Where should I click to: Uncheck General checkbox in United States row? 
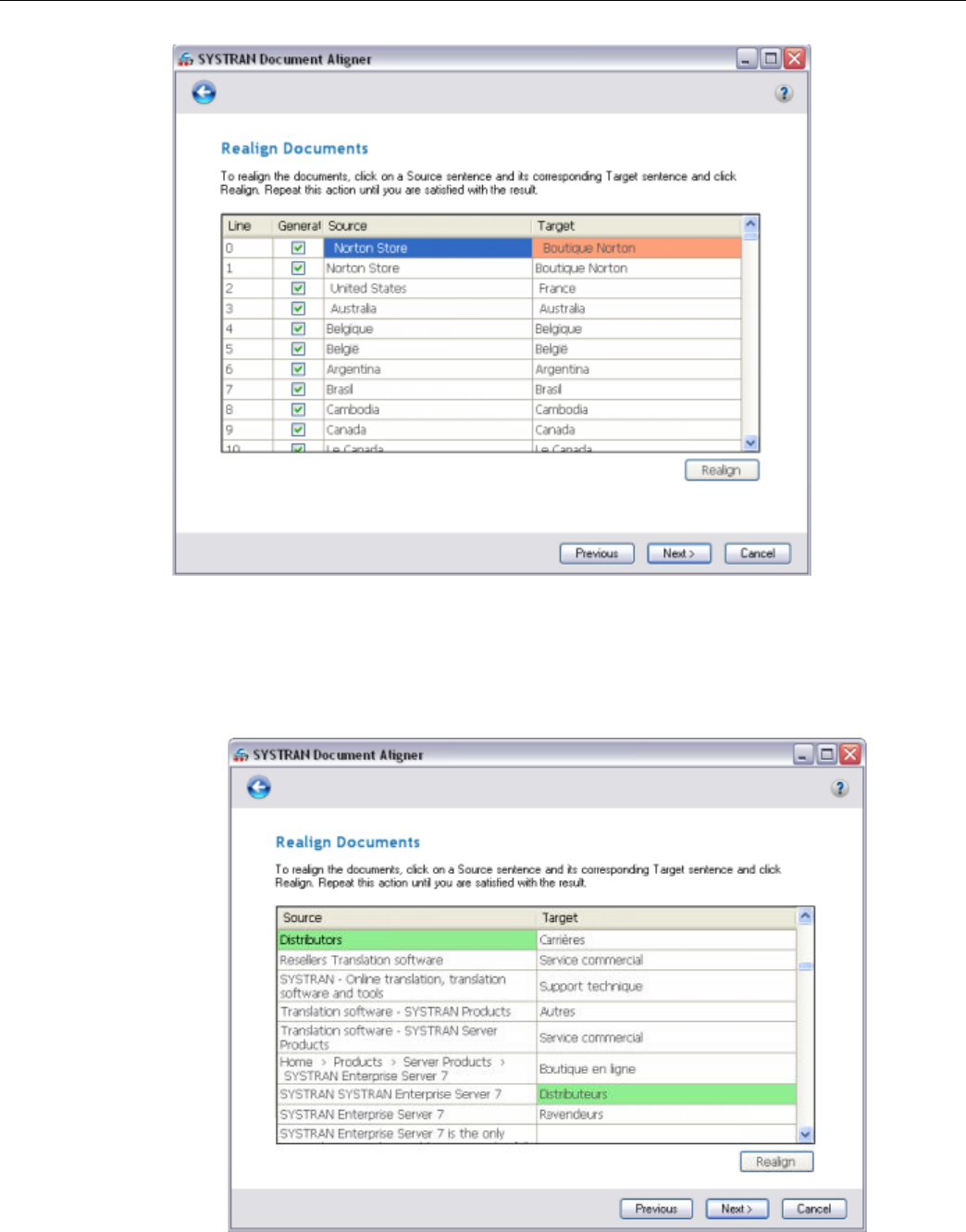(x=298, y=289)
